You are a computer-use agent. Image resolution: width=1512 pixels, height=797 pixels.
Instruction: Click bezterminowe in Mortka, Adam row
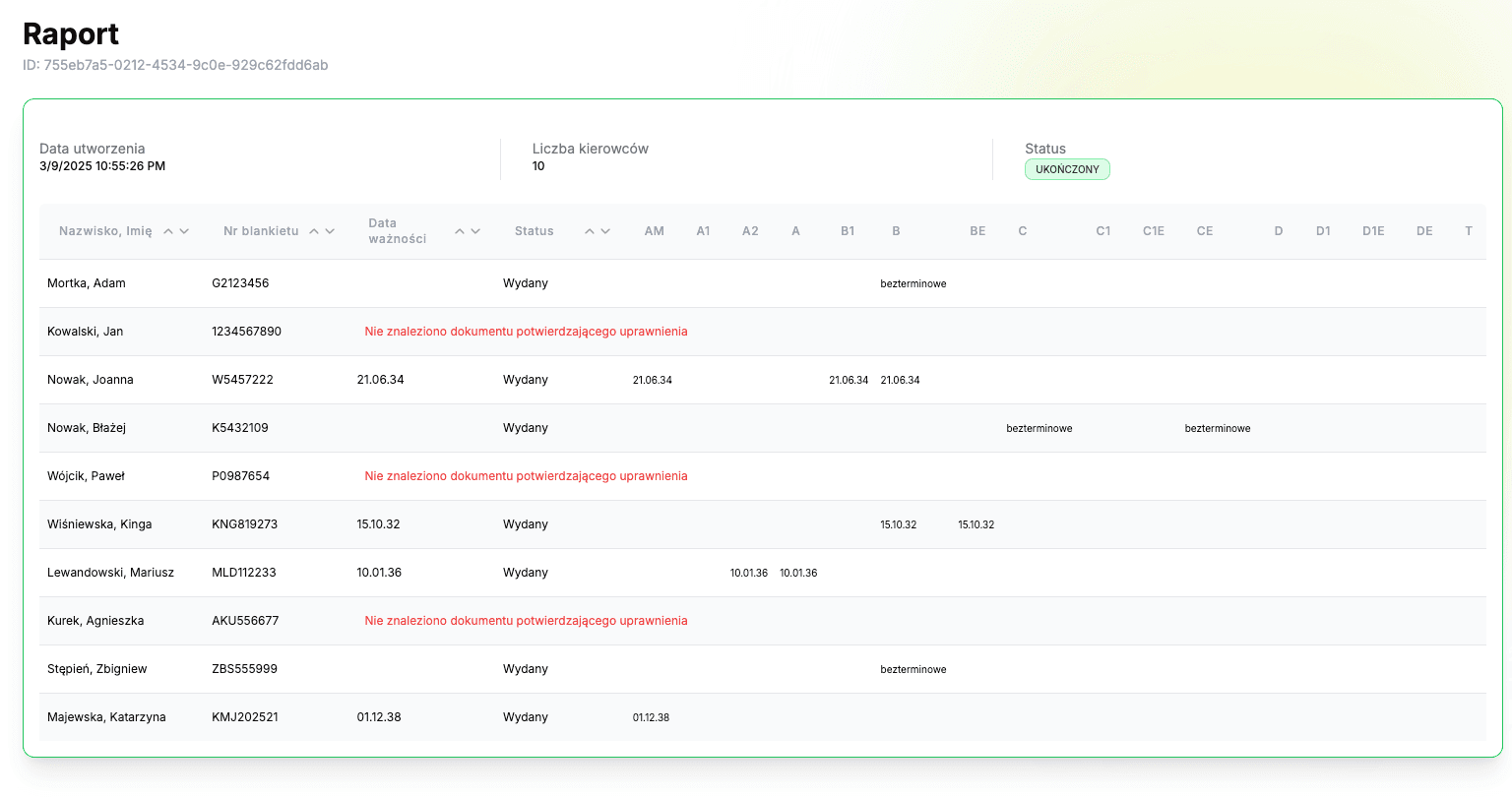point(913,283)
